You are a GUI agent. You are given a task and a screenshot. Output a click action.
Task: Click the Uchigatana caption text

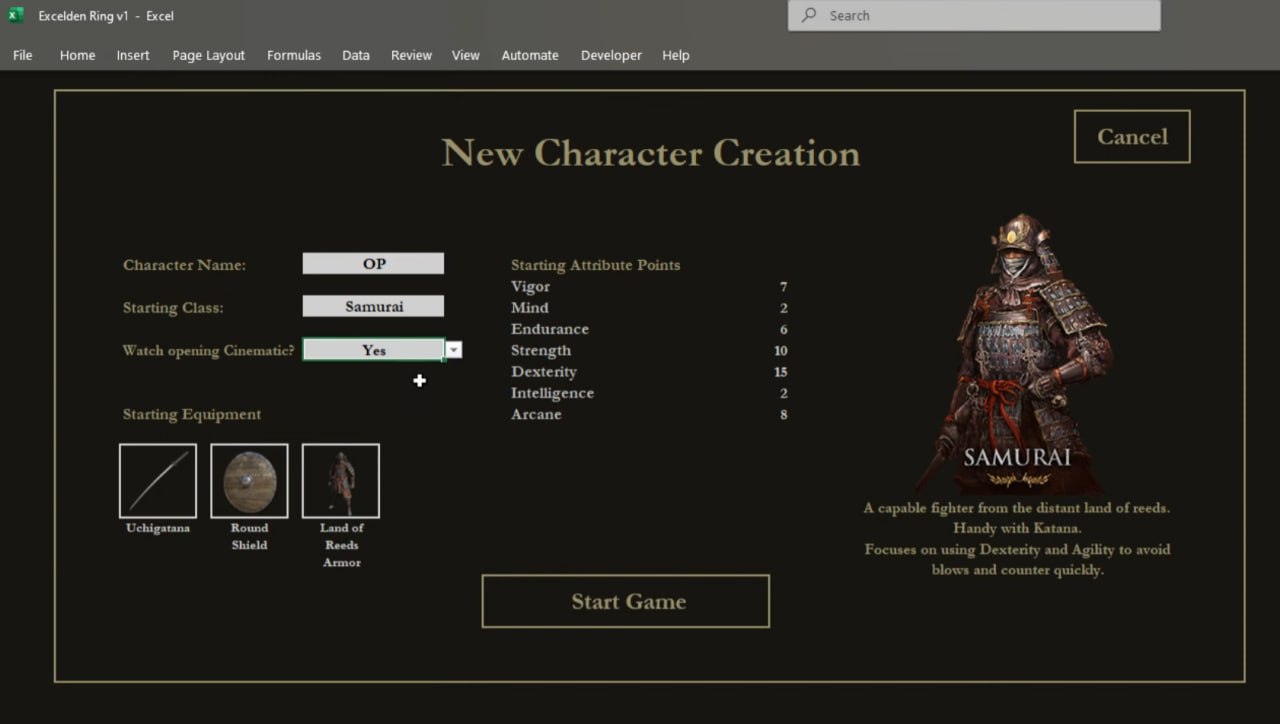click(158, 528)
